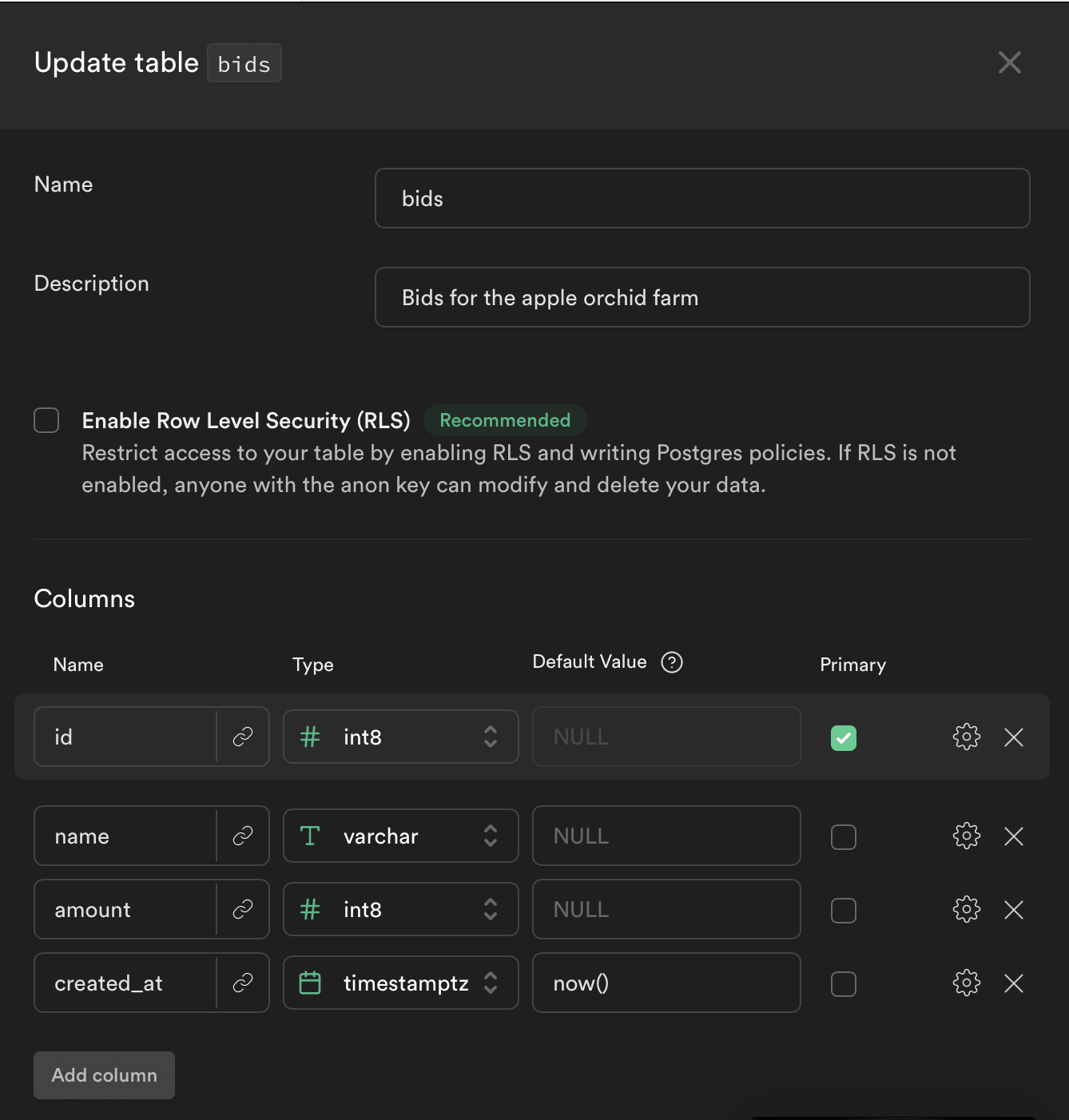
Task: Edit the amount column name field
Action: (x=125, y=909)
